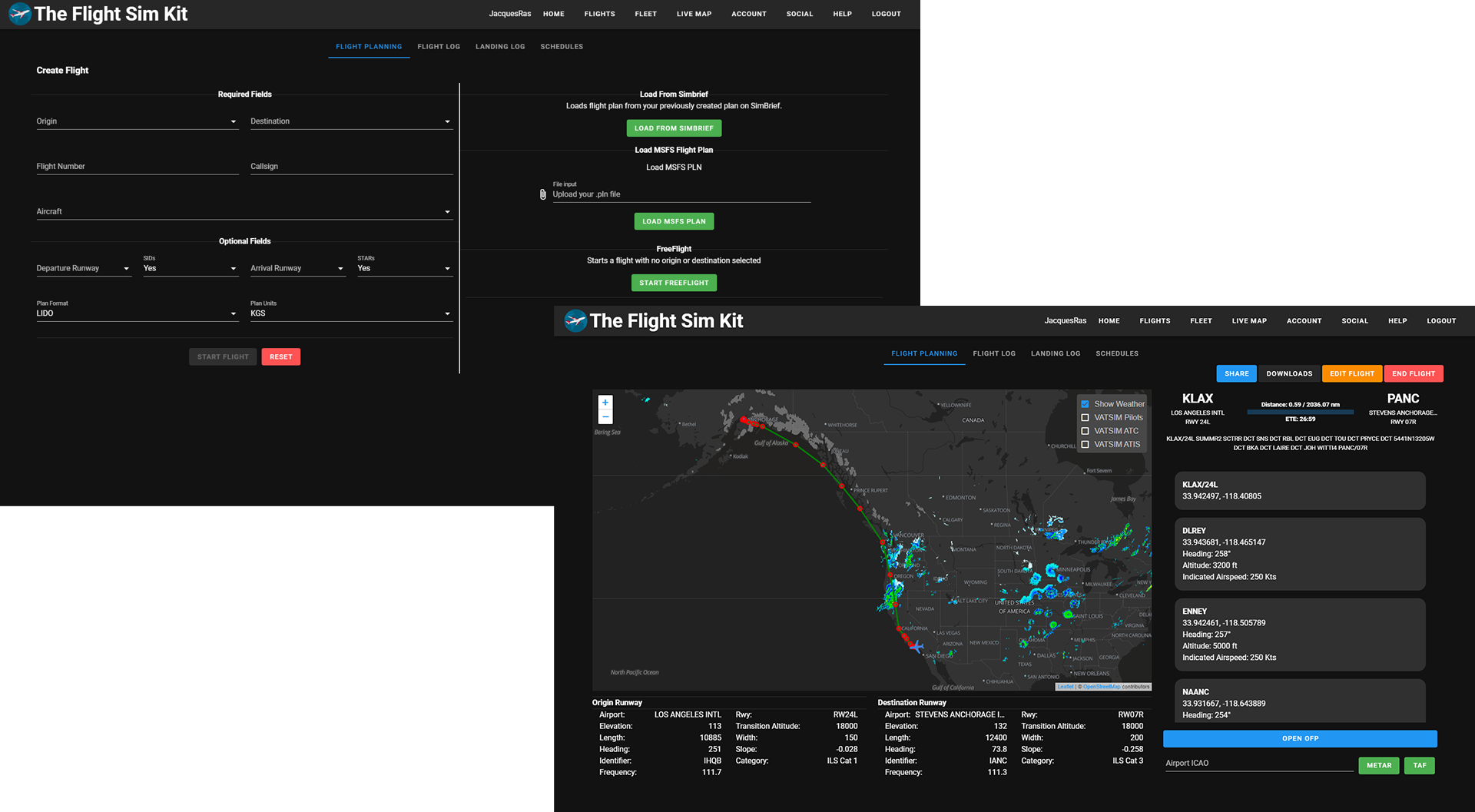This screenshot has height=812, width=1475.
Task: Zoom out on the map
Action: coord(605,416)
